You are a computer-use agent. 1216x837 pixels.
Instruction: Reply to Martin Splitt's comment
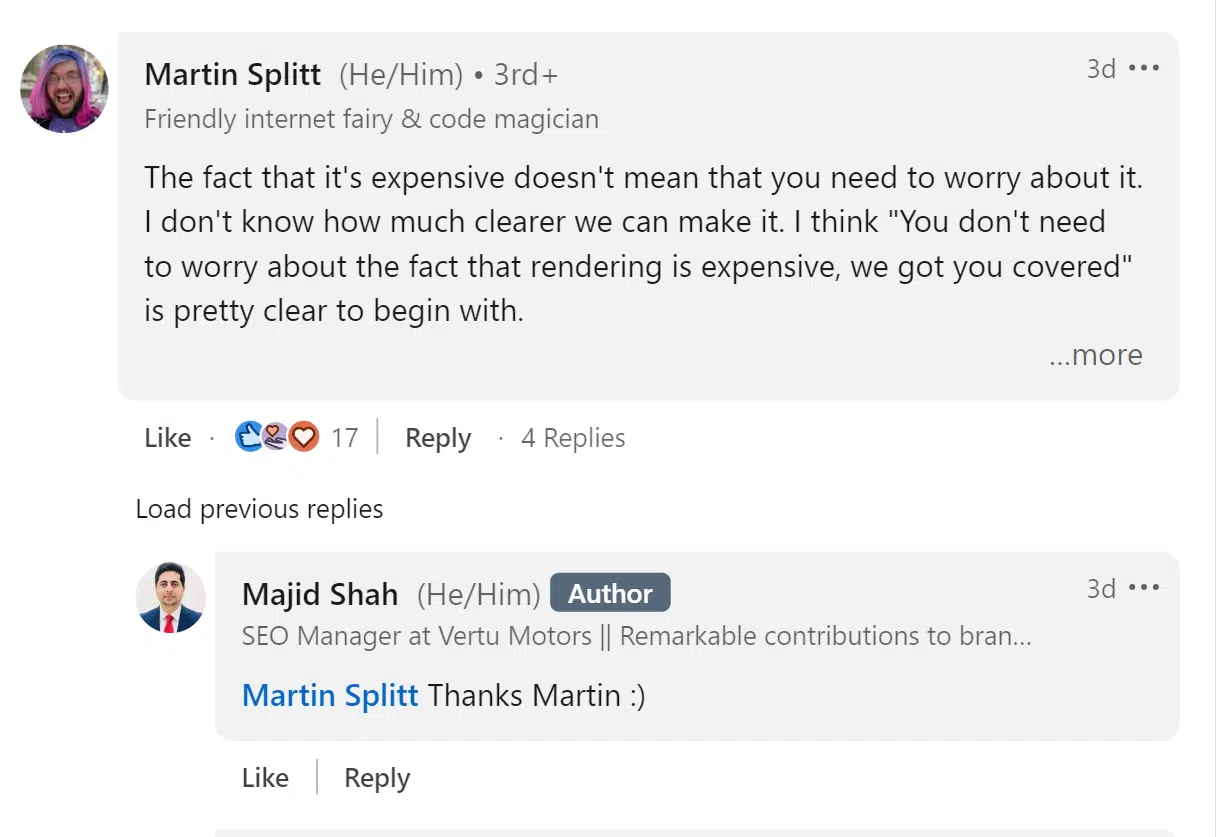(437, 437)
